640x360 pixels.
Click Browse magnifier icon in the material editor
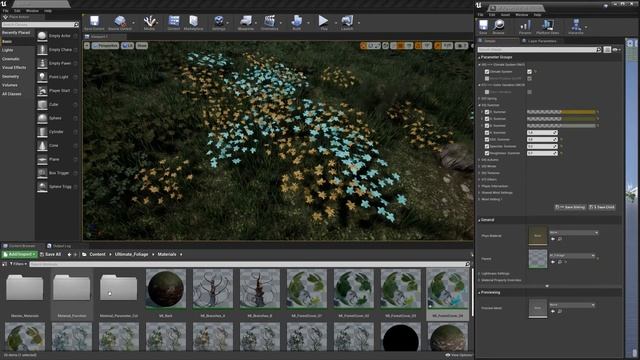pos(498,25)
